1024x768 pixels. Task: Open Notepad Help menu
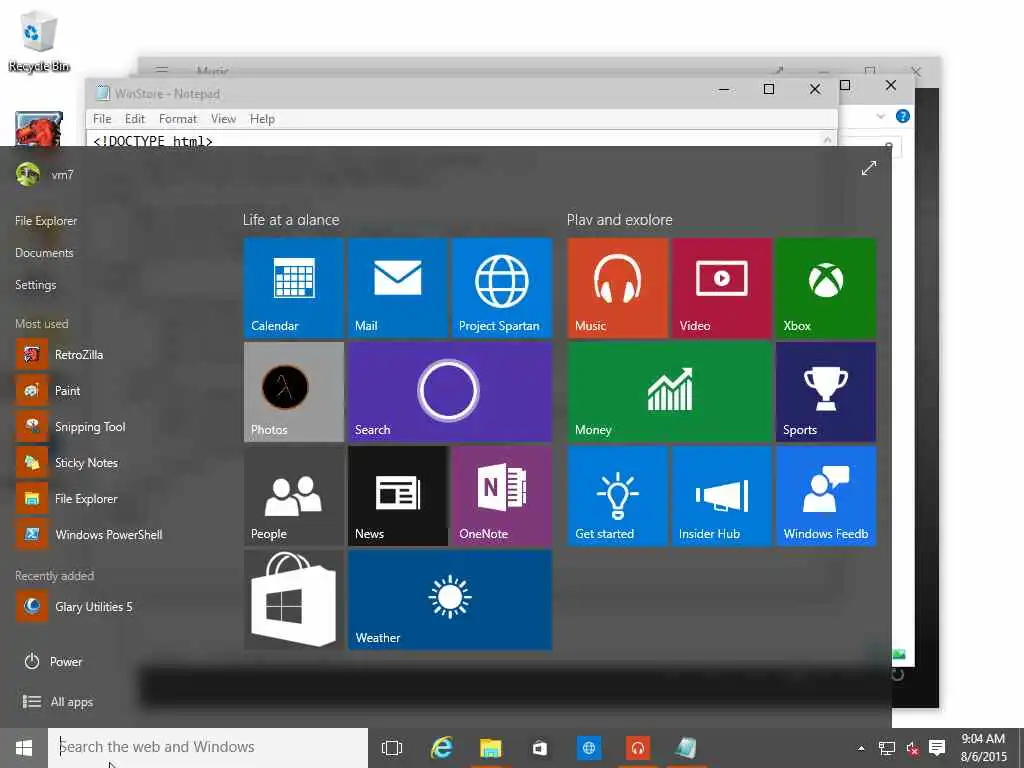[262, 119]
